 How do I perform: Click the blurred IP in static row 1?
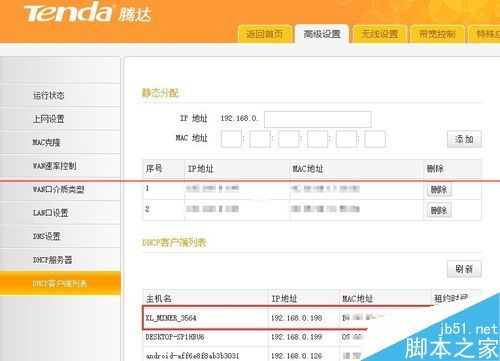pos(212,189)
